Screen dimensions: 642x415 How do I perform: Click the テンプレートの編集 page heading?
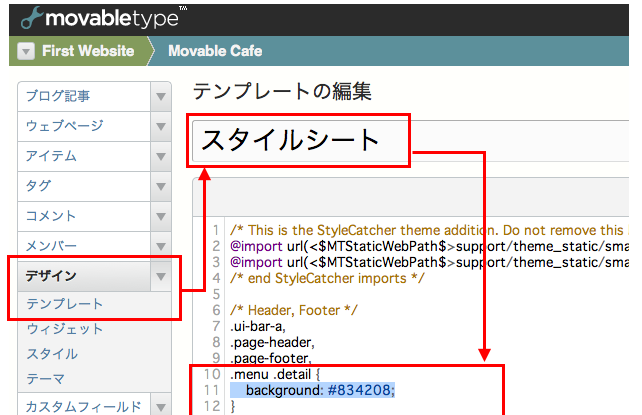point(282,91)
